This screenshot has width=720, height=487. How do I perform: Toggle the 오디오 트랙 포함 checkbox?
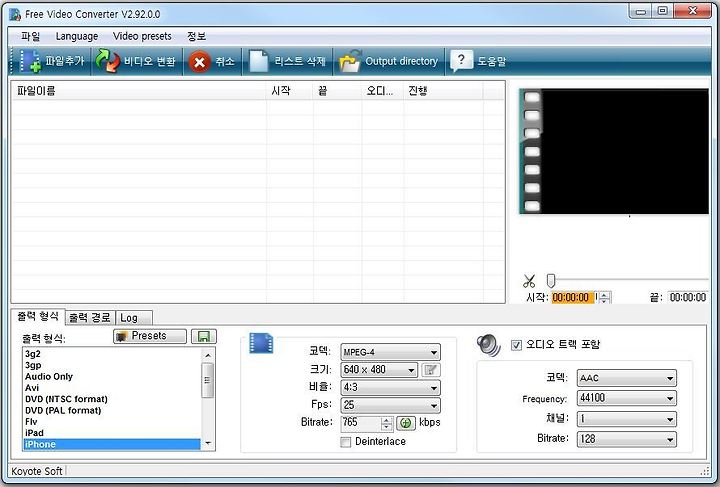click(517, 345)
